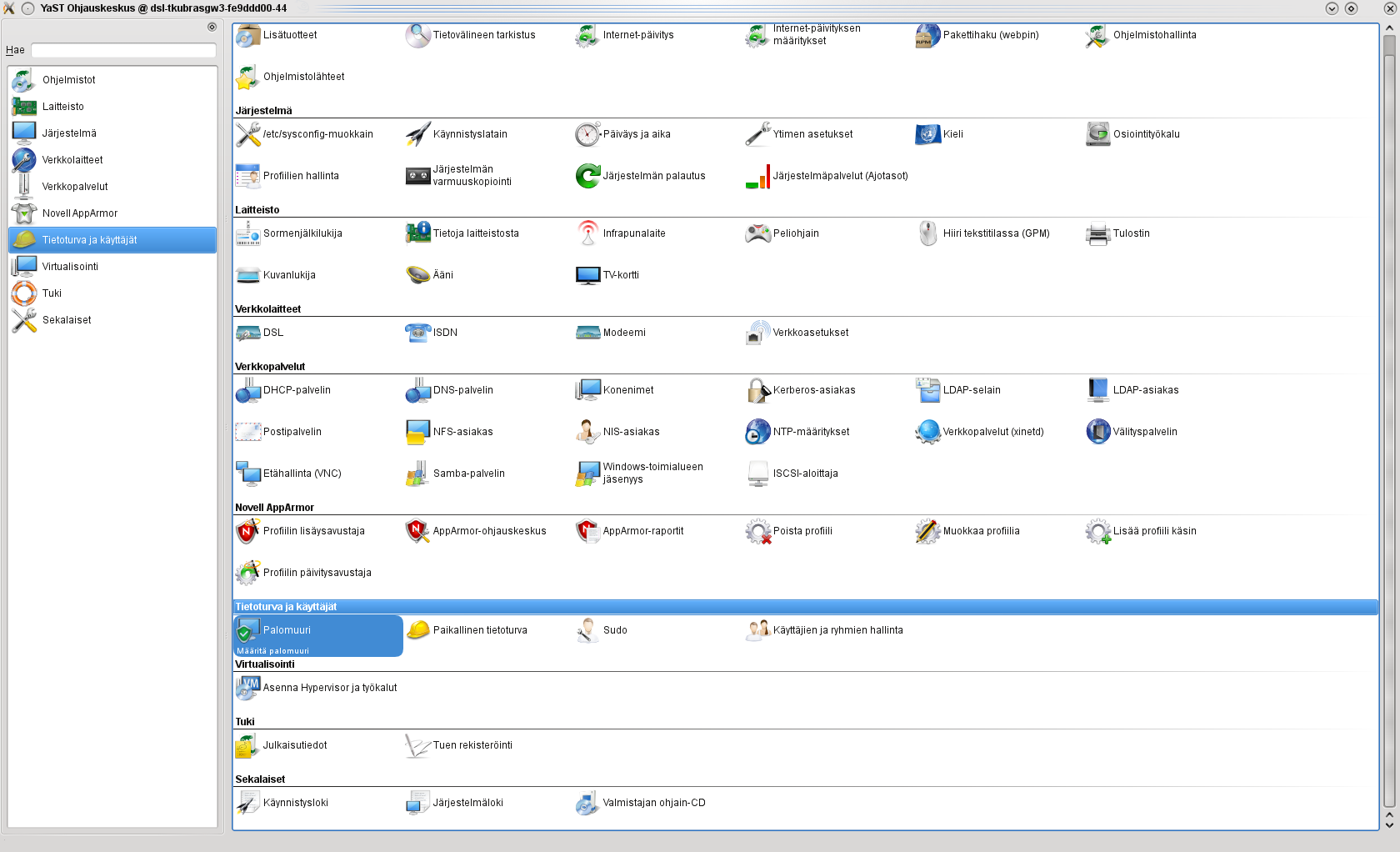Open the Ohjelmistolähteet icon
1400x852 pixels.
[247, 77]
